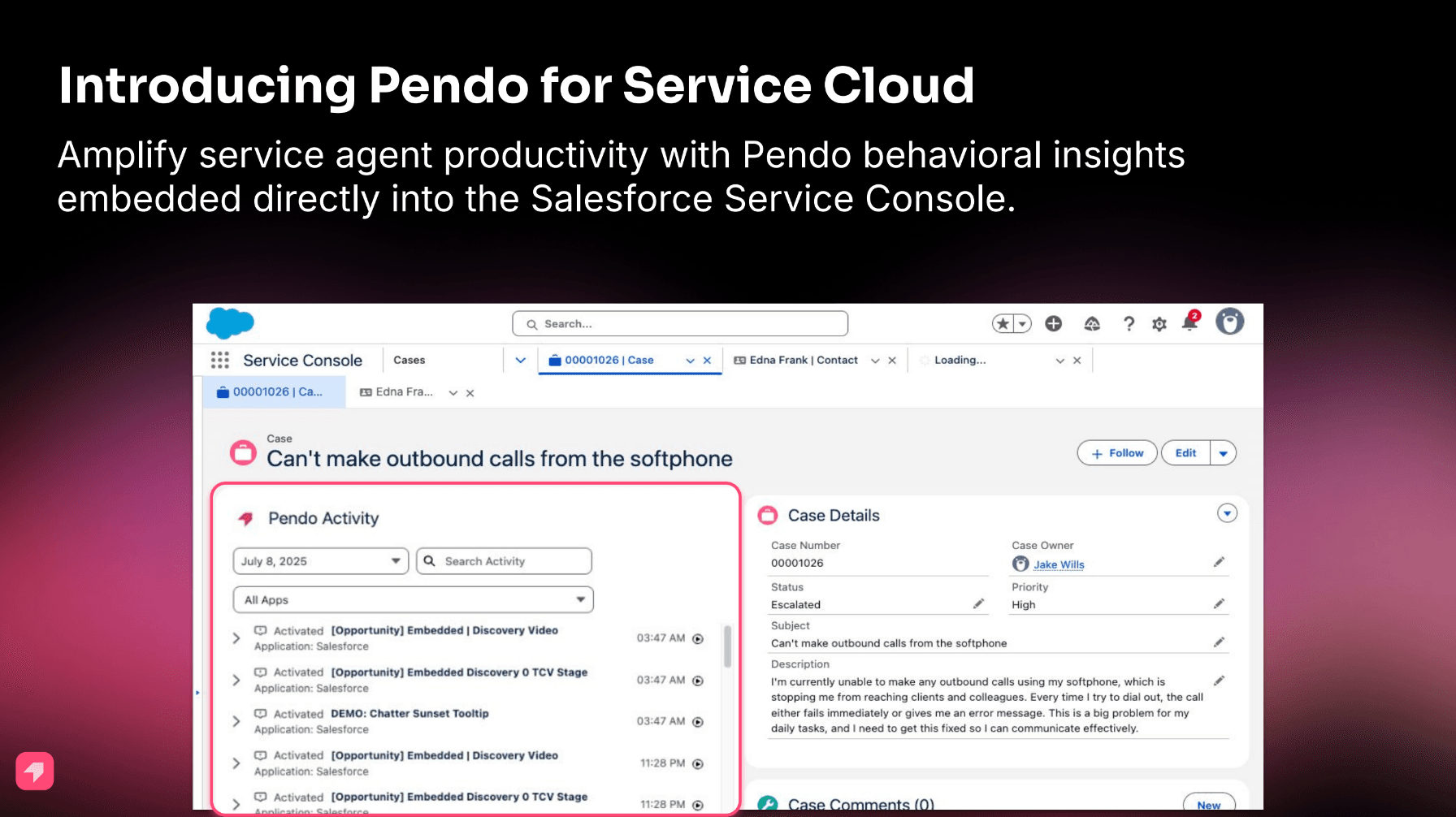Open the Favorites star icon
1456x817 pixels.
tap(1003, 324)
